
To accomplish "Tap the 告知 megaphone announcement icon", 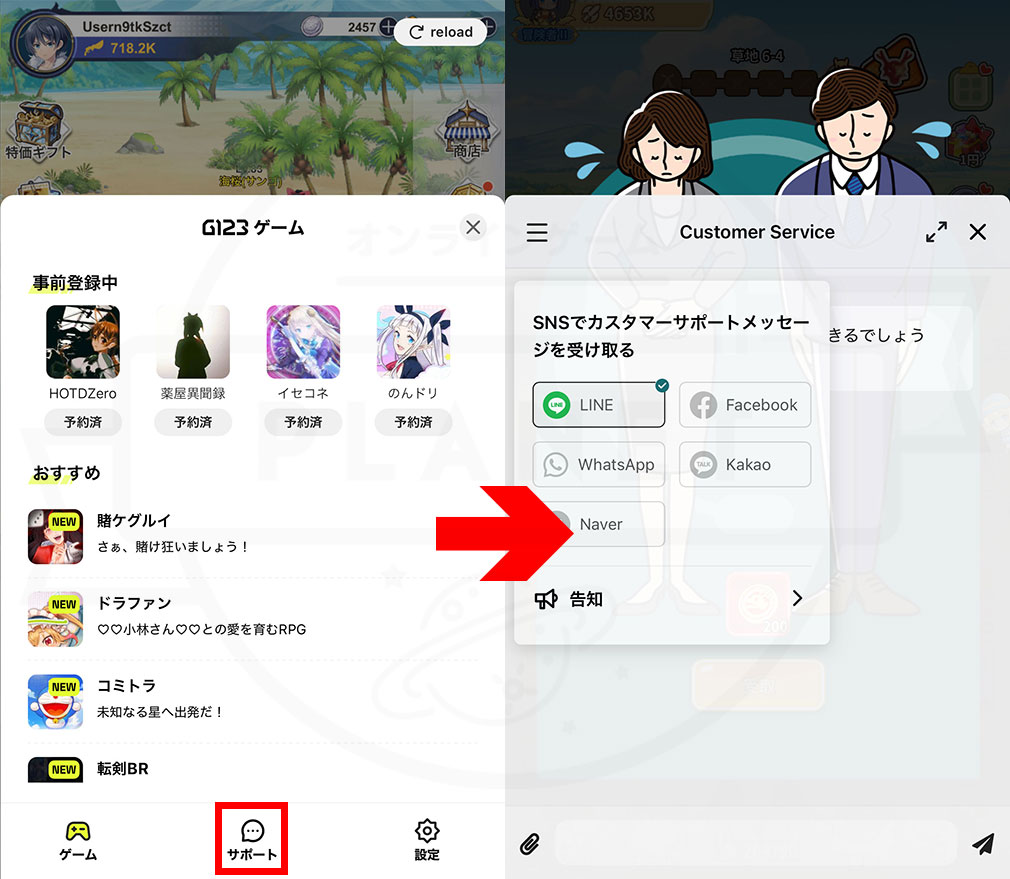I will [547, 598].
